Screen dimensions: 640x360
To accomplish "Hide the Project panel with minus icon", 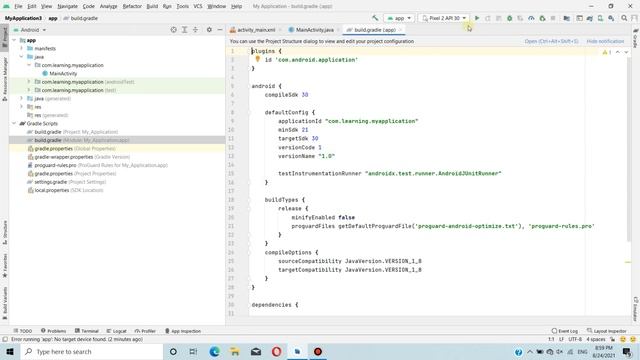I will click(220, 30).
